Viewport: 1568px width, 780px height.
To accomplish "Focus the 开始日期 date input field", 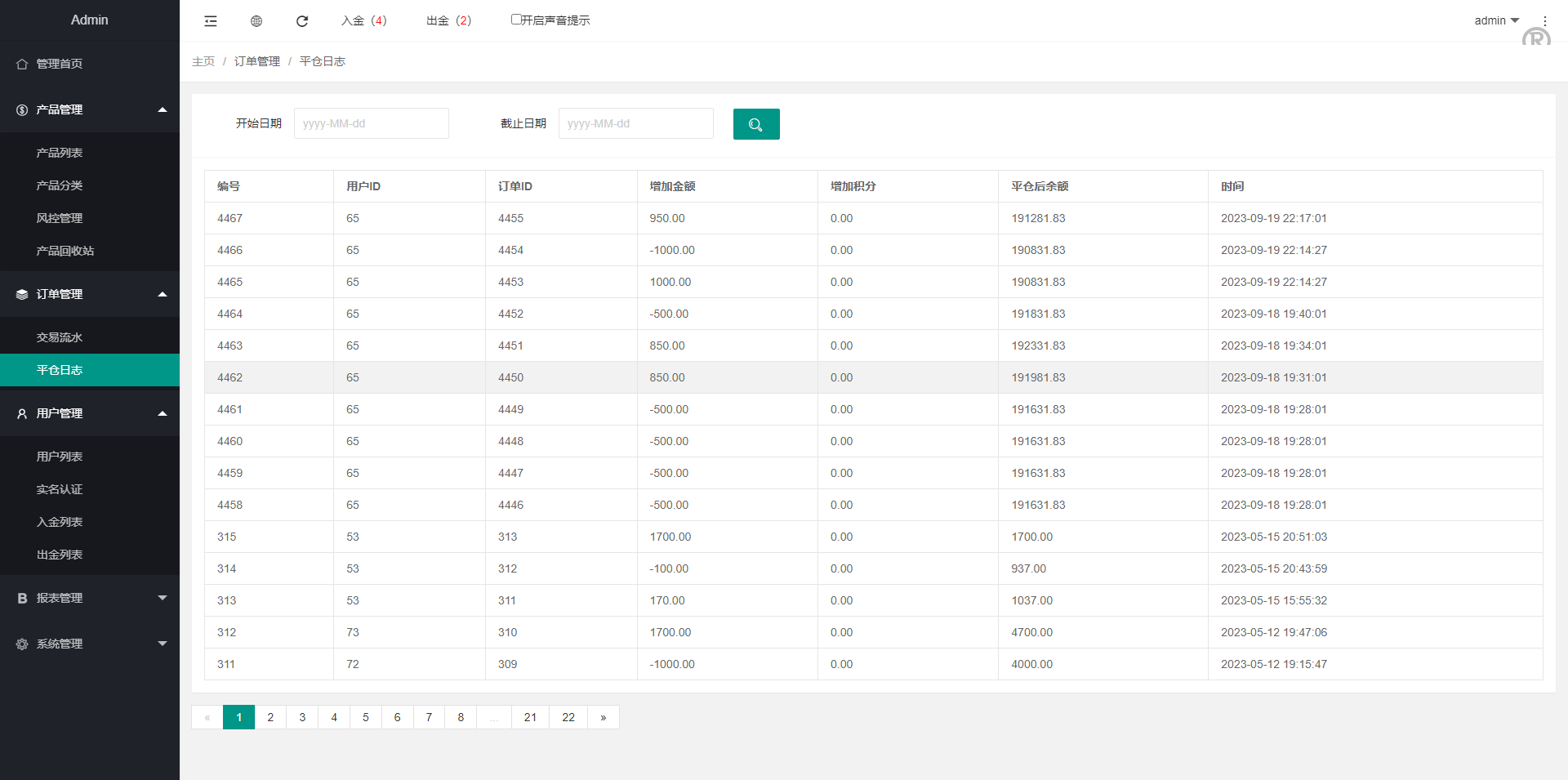I will 371,123.
